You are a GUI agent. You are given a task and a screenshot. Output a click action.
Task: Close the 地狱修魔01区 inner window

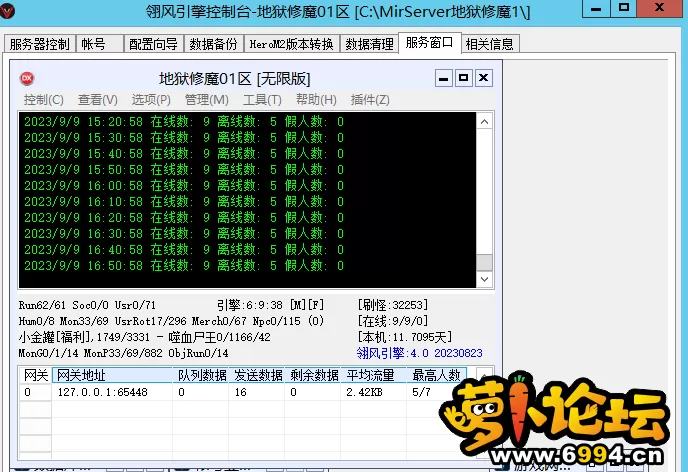[x=484, y=79]
